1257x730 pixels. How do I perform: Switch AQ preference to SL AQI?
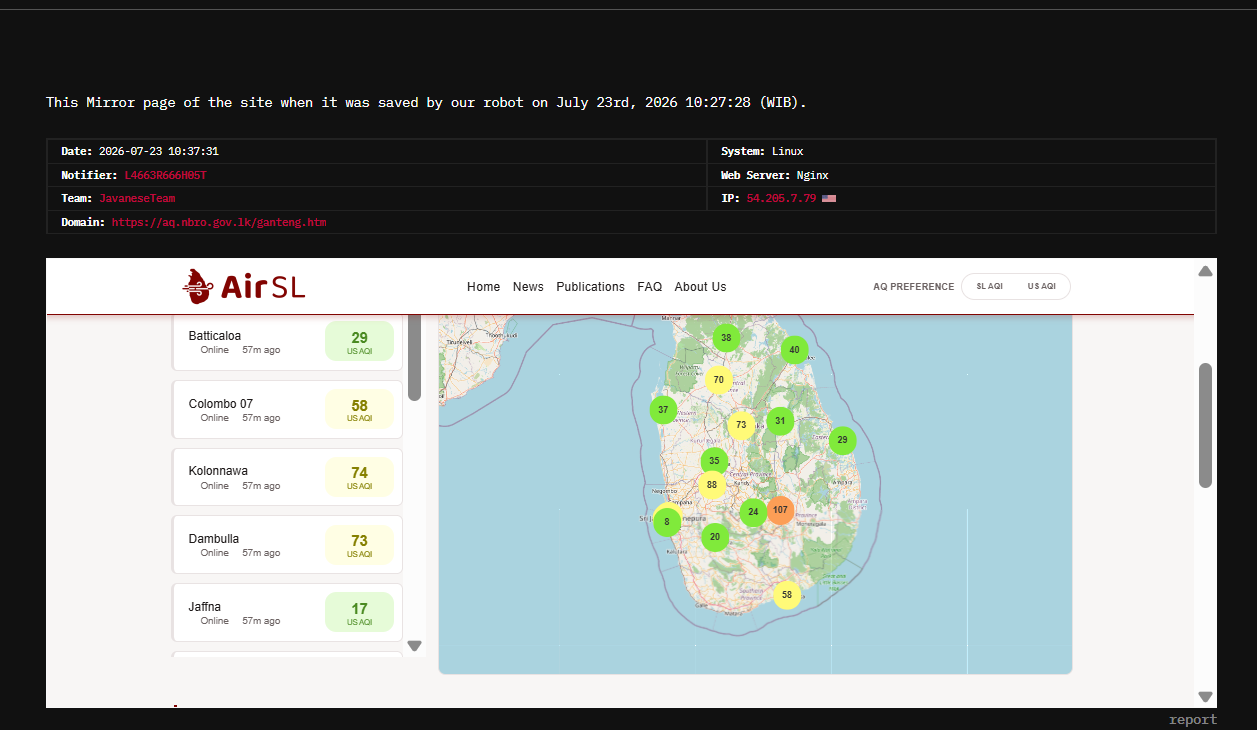coord(989,287)
